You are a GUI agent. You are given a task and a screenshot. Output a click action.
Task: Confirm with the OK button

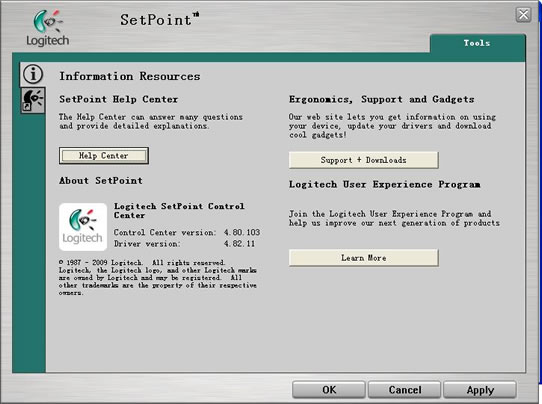[329, 390]
